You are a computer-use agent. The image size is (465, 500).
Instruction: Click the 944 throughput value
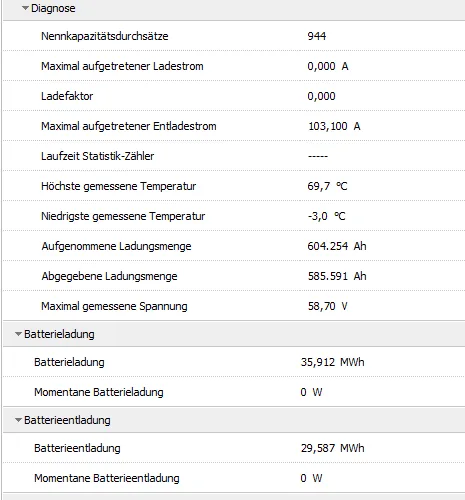[317, 36]
